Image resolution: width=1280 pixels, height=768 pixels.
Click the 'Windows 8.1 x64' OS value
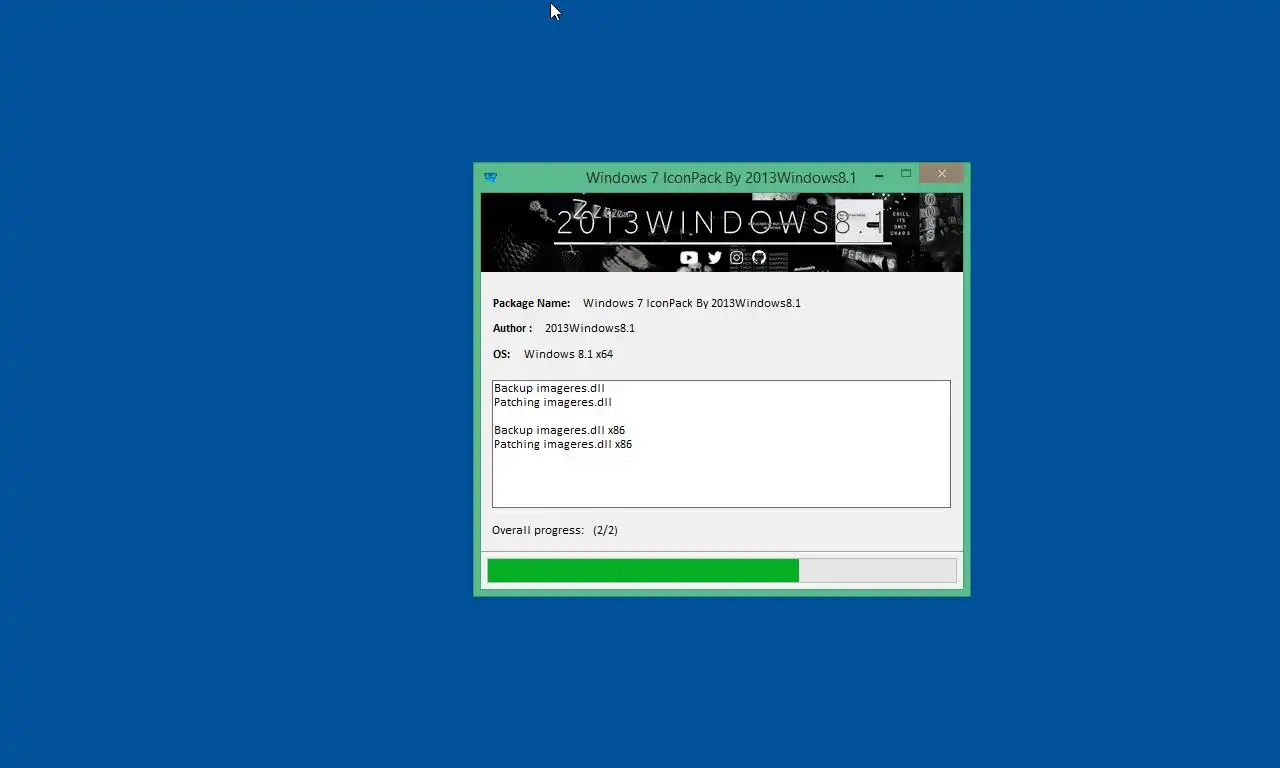pos(568,354)
